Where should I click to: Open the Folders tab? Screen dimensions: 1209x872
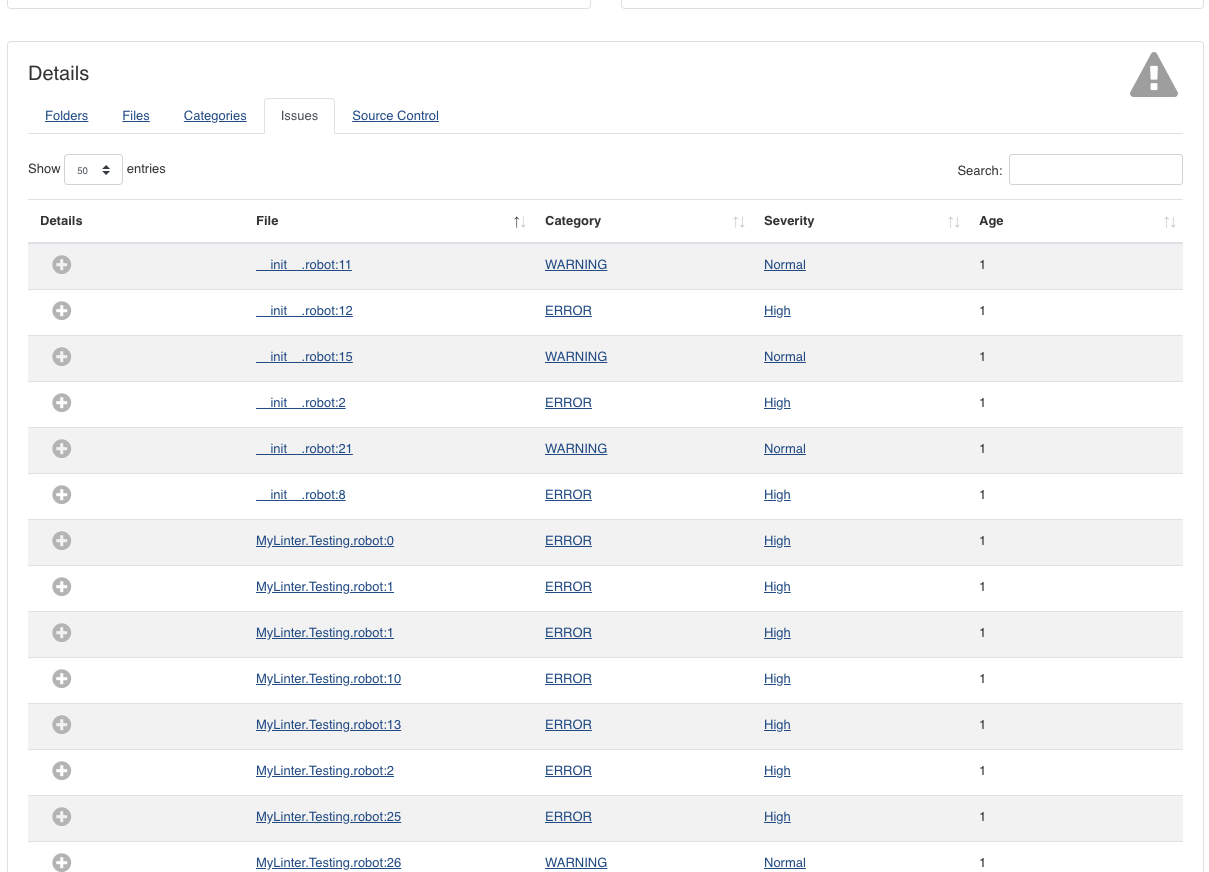tap(66, 115)
